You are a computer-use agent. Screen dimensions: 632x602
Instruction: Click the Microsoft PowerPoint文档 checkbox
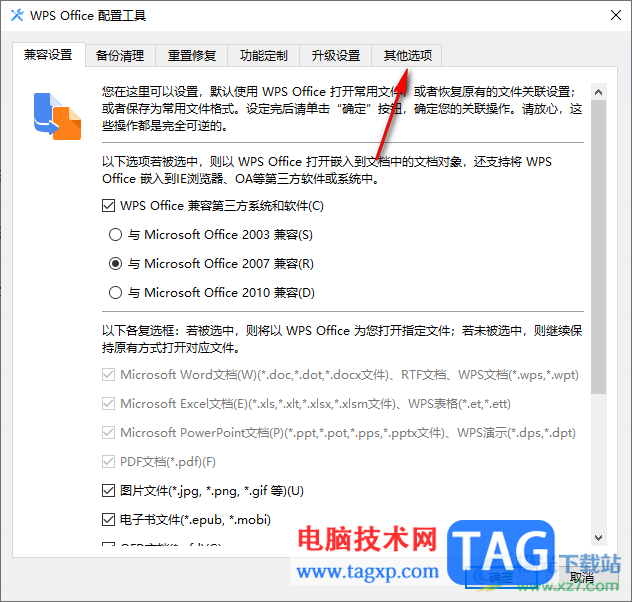pyautogui.click(x=108, y=433)
